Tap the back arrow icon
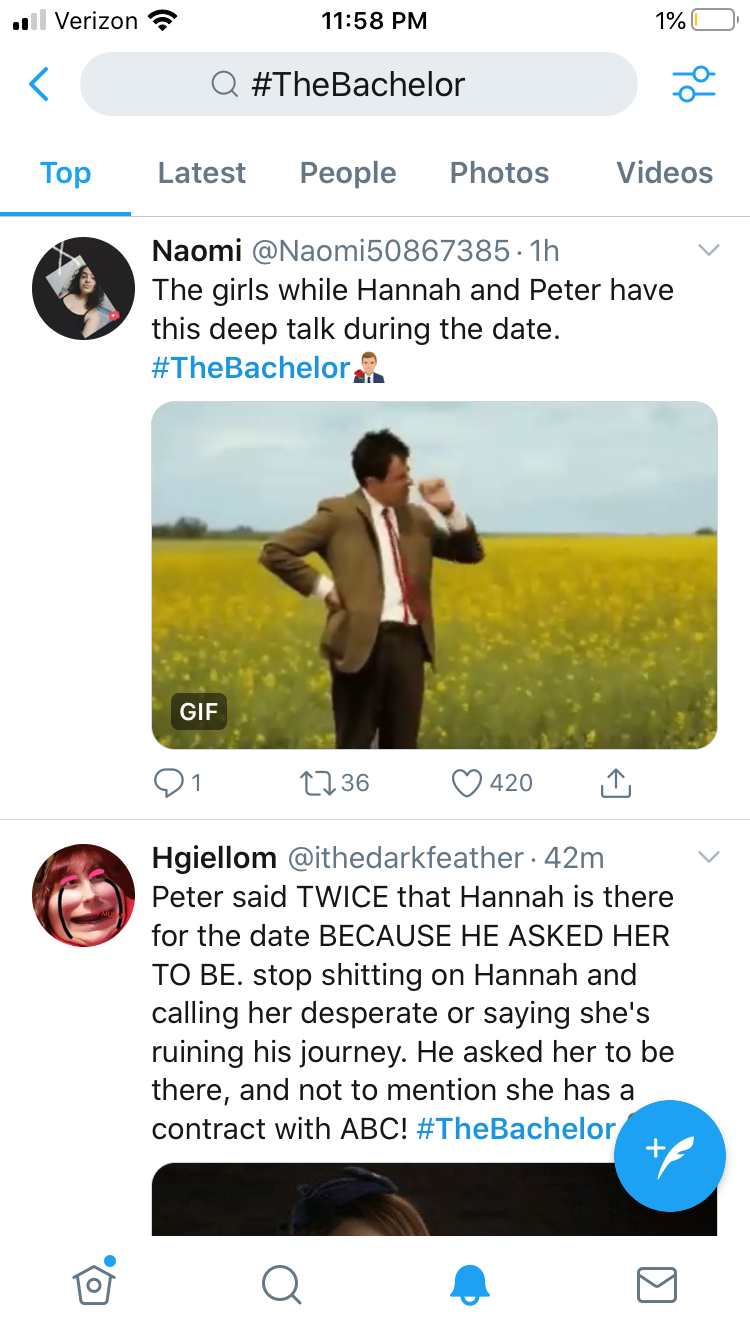The height and width of the screenshot is (1334, 750). click(39, 85)
